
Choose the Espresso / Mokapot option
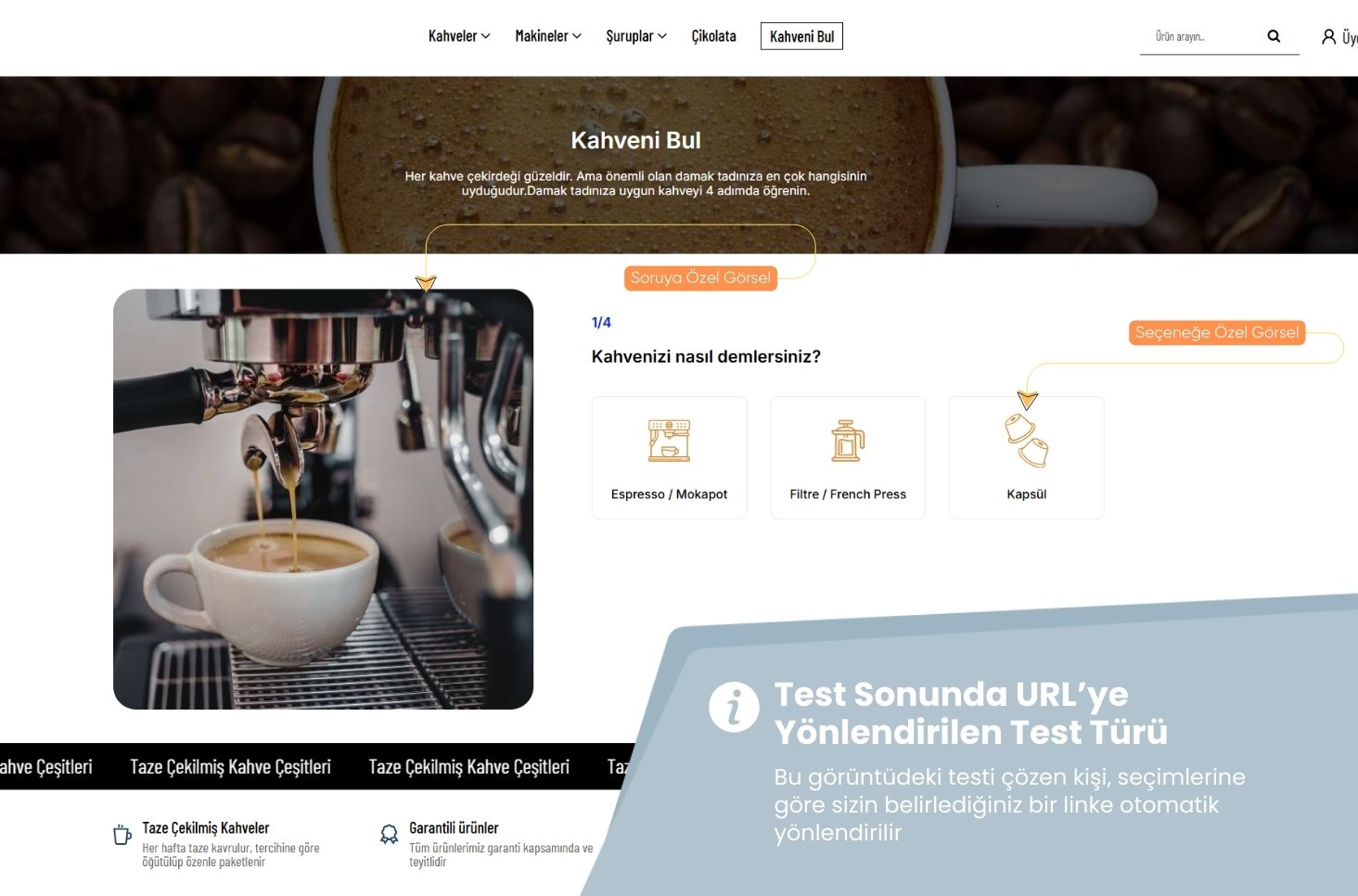[x=669, y=494]
